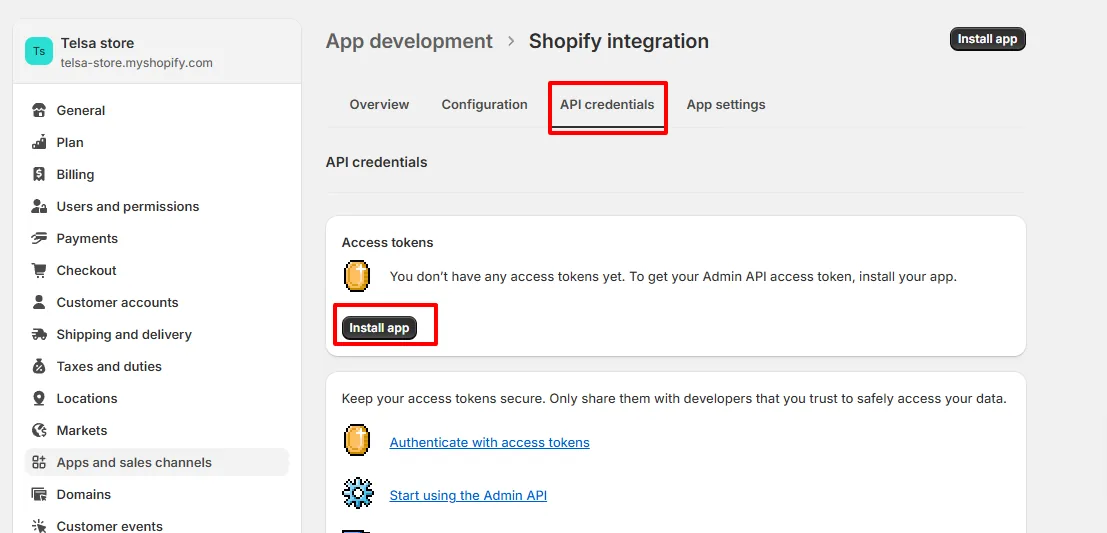This screenshot has height=533, width=1107.
Task: Open the App settings tab
Action: (x=726, y=104)
